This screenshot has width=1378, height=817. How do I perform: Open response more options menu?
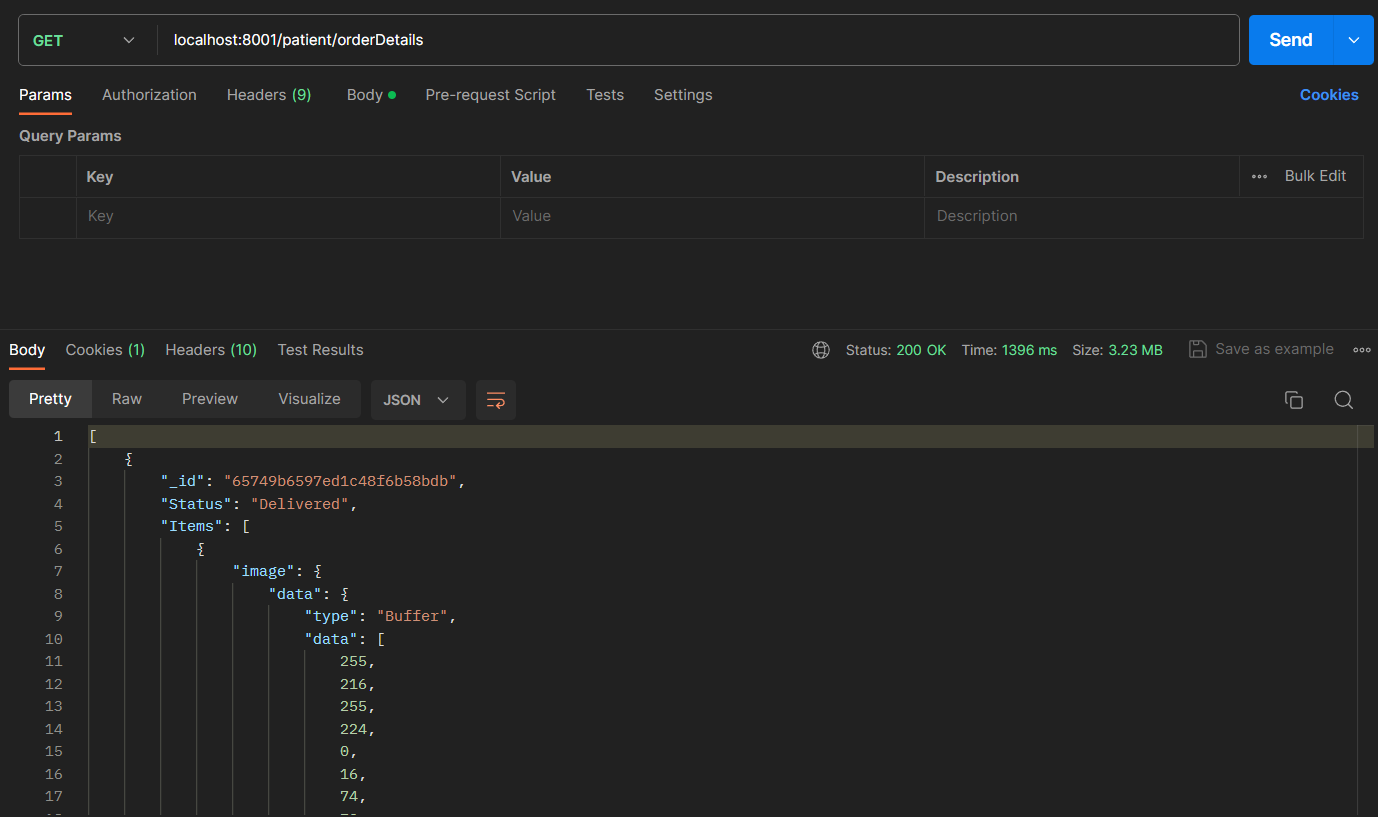pyautogui.click(x=1361, y=350)
